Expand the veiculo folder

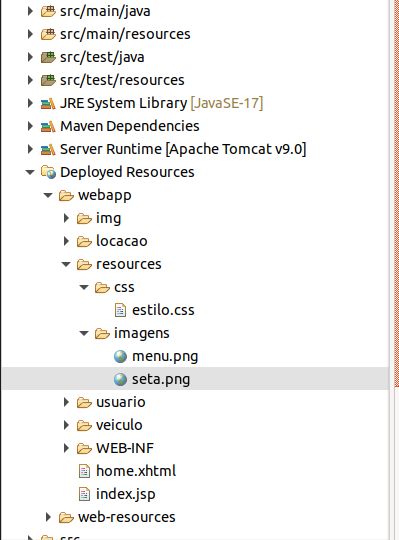[x=66, y=425]
